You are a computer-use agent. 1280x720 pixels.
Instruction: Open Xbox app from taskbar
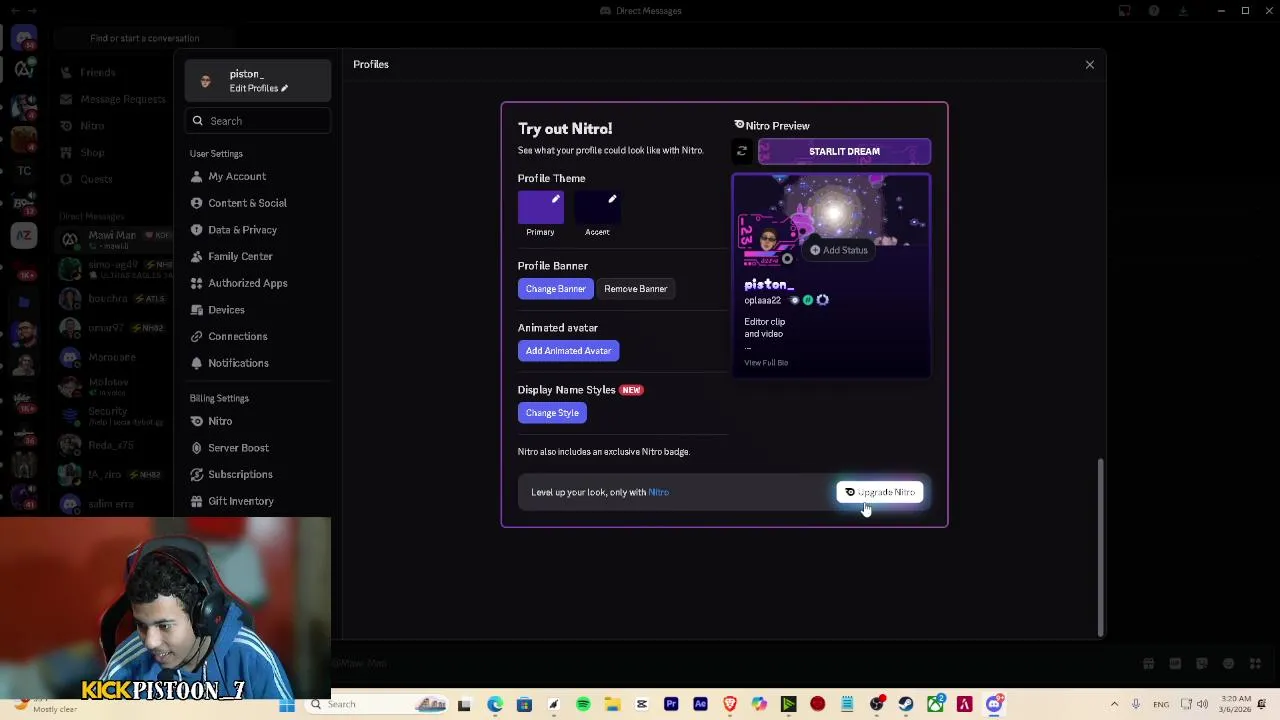(935, 704)
